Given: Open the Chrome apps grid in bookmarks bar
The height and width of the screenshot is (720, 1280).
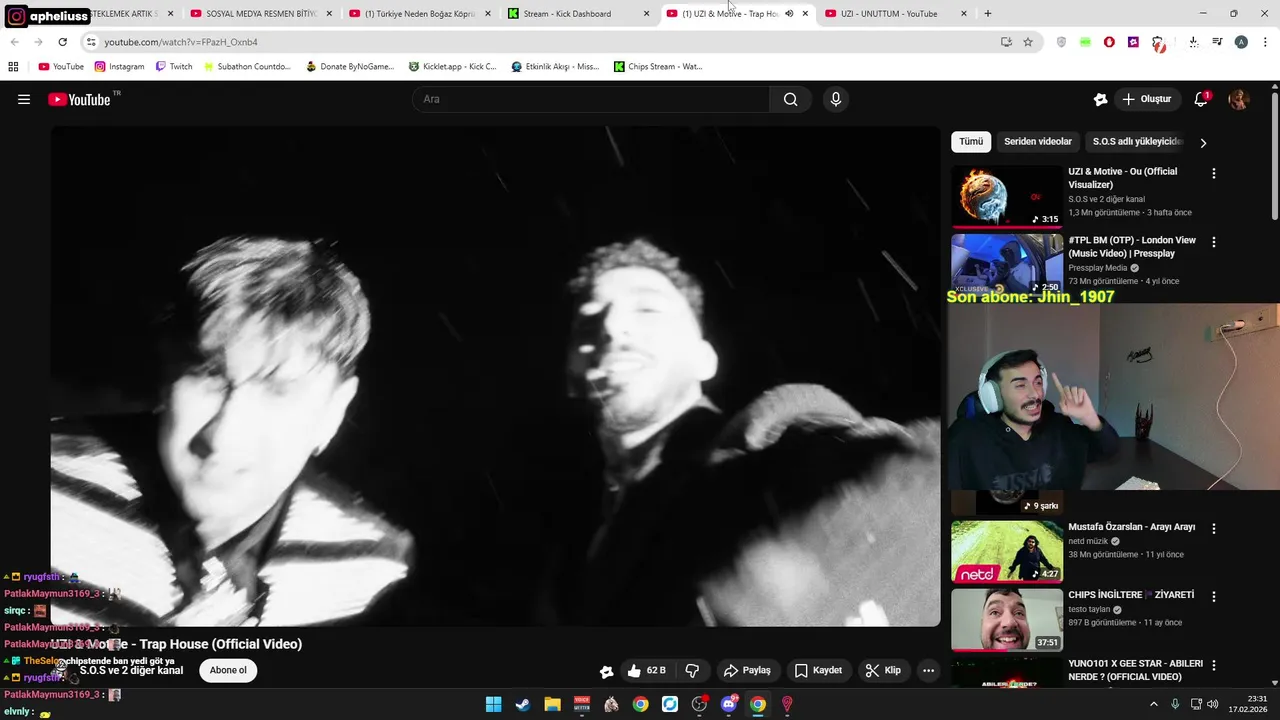Looking at the screenshot, I should pyautogui.click(x=13, y=67).
